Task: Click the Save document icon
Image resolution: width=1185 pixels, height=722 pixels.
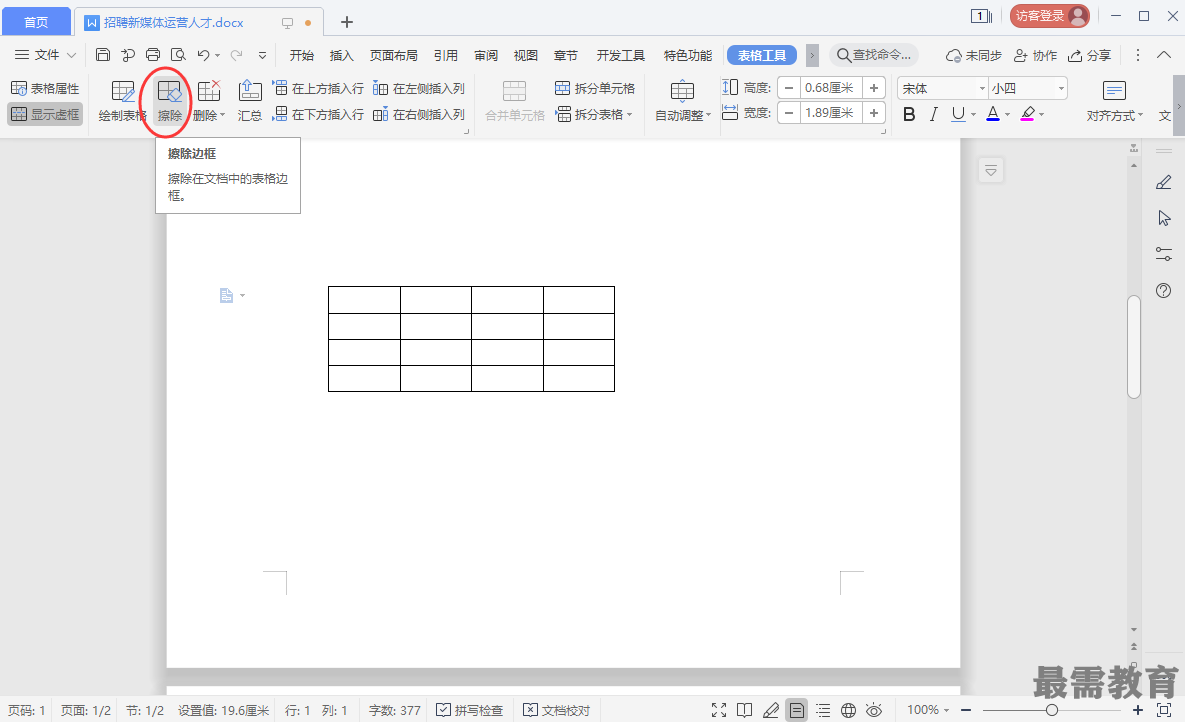Action: [x=103, y=54]
